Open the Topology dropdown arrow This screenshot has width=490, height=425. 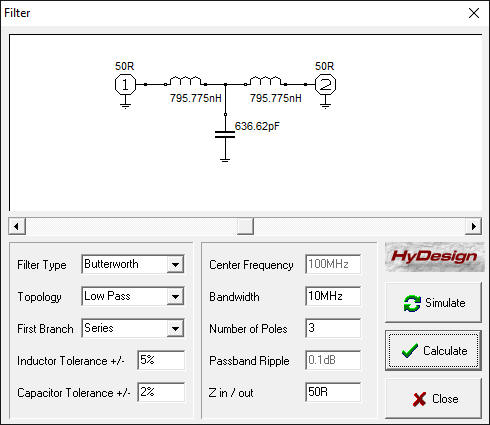(x=175, y=297)
